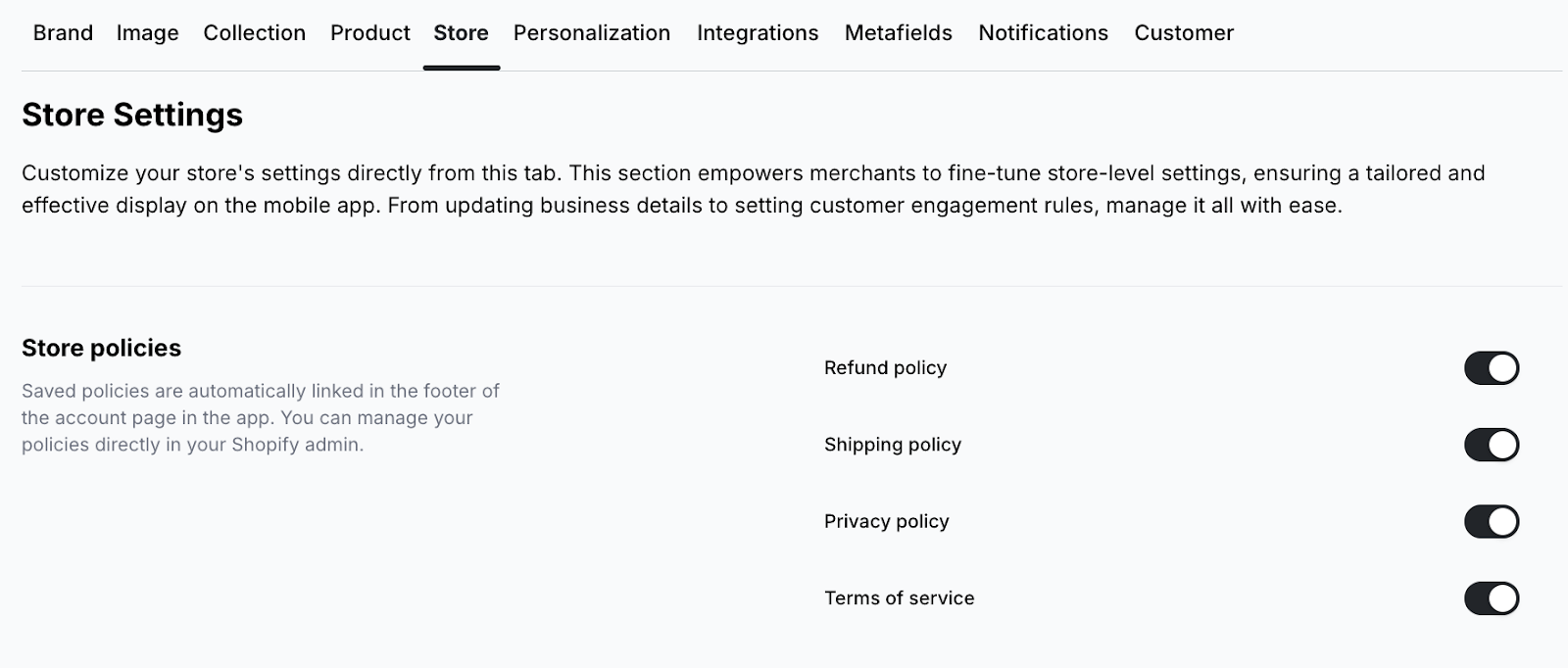The image size is (1568, 668).
Task: Switch off the Terms of service toggle
Action: (1492, 598)
